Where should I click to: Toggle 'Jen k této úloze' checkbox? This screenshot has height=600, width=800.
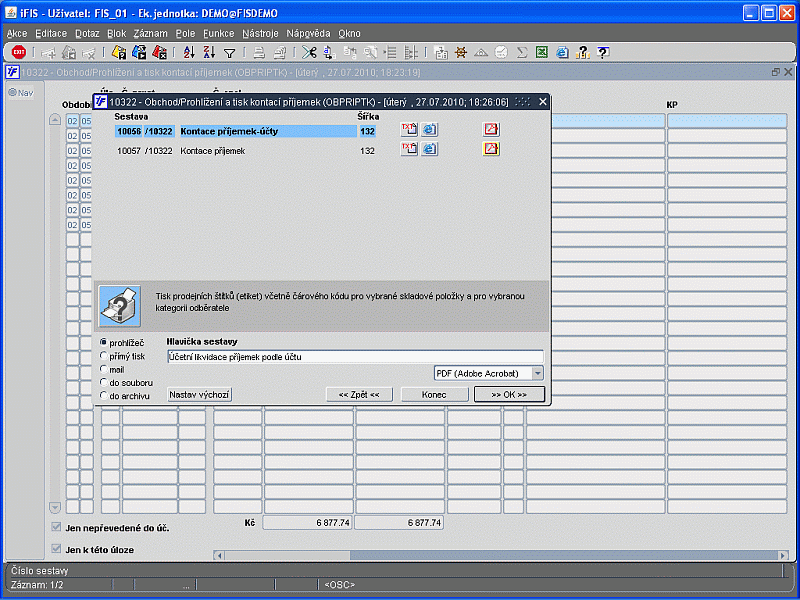56,549
